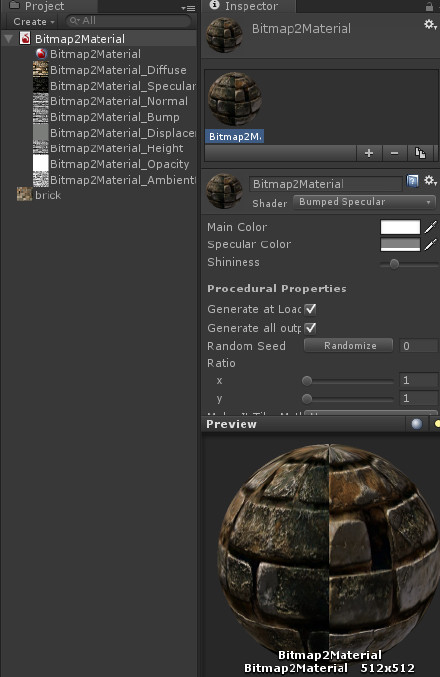
Task: Click the material preview icon beside Shader
Action: tap(224, 191)
